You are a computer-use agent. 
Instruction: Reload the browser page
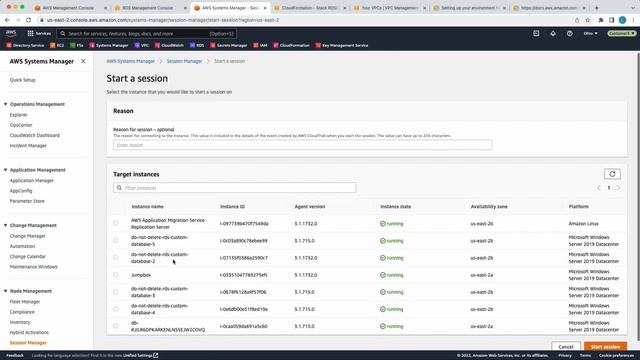pos(28,20)
